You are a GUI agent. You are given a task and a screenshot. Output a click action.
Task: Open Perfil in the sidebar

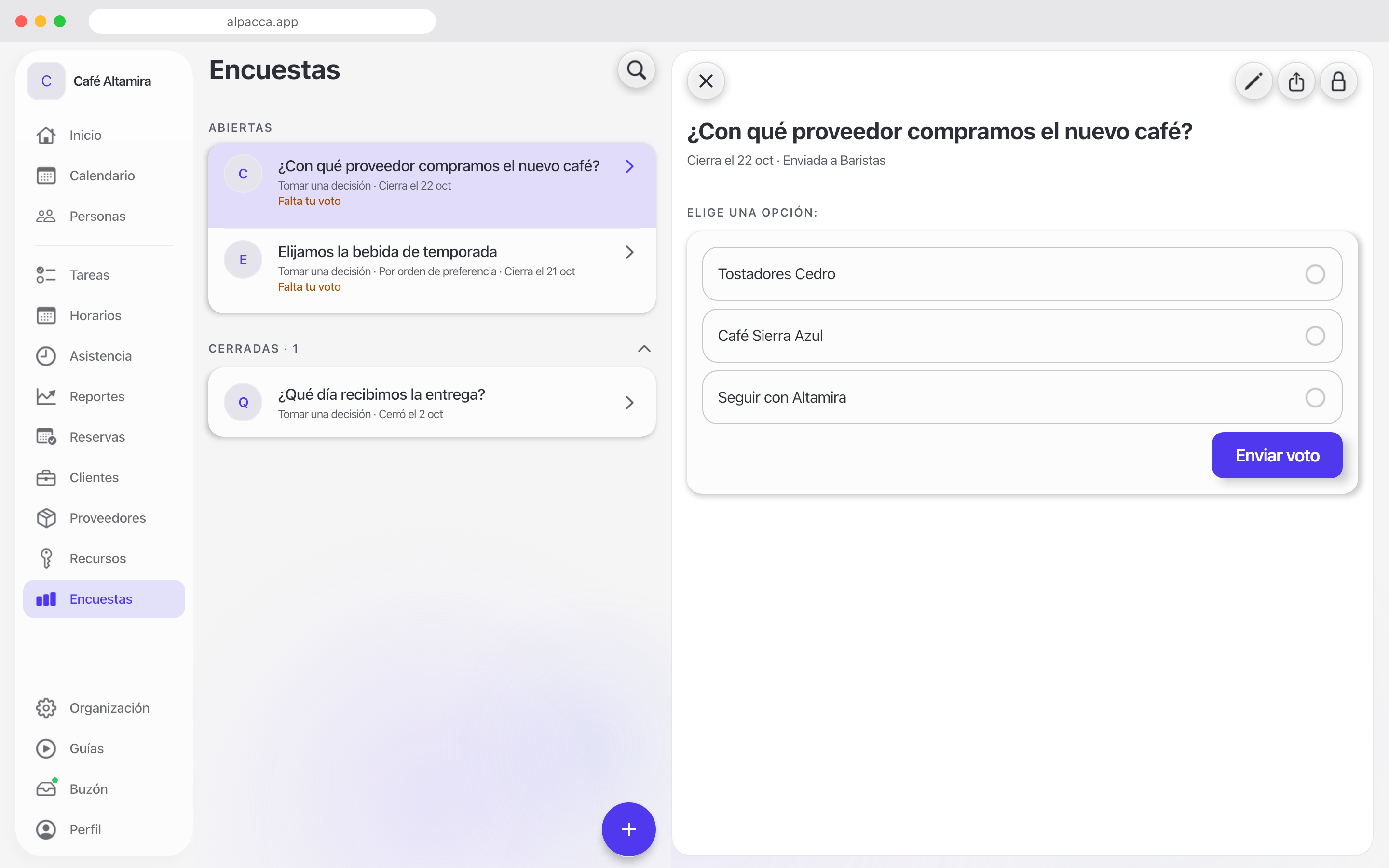(104, 829)
